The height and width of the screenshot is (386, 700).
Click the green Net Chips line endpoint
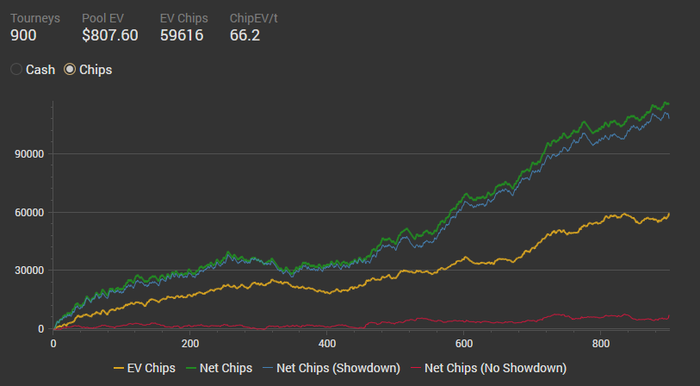668,104
